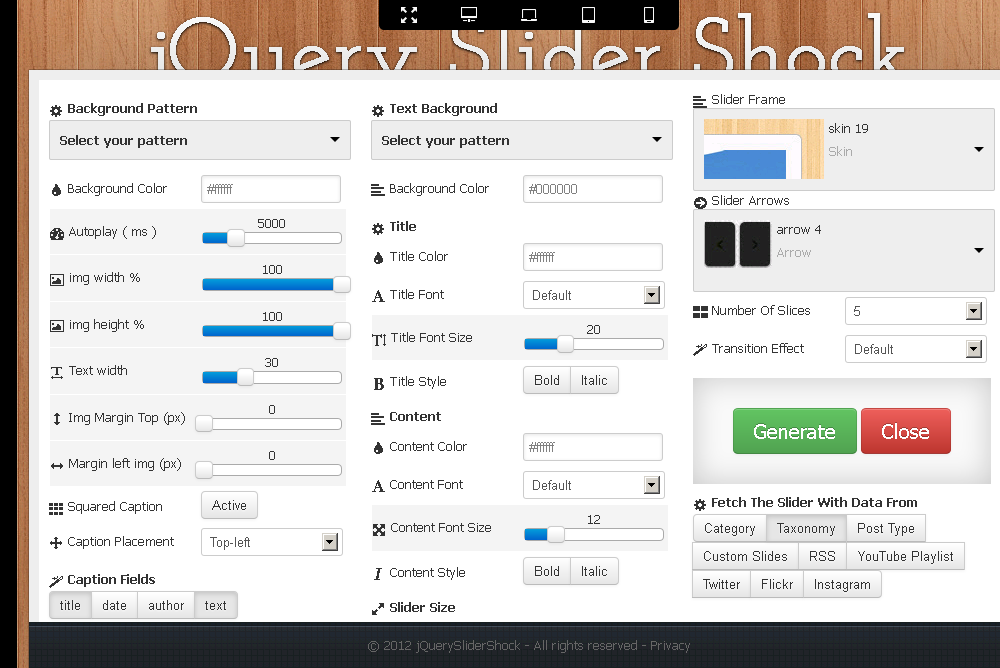Click the Autoplay ms slider handle
1000x668 pixels.
click(x=236, y=238)
